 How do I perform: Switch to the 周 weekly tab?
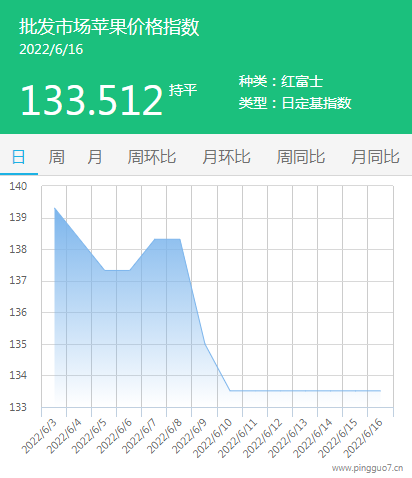click(x=57, y=157)
